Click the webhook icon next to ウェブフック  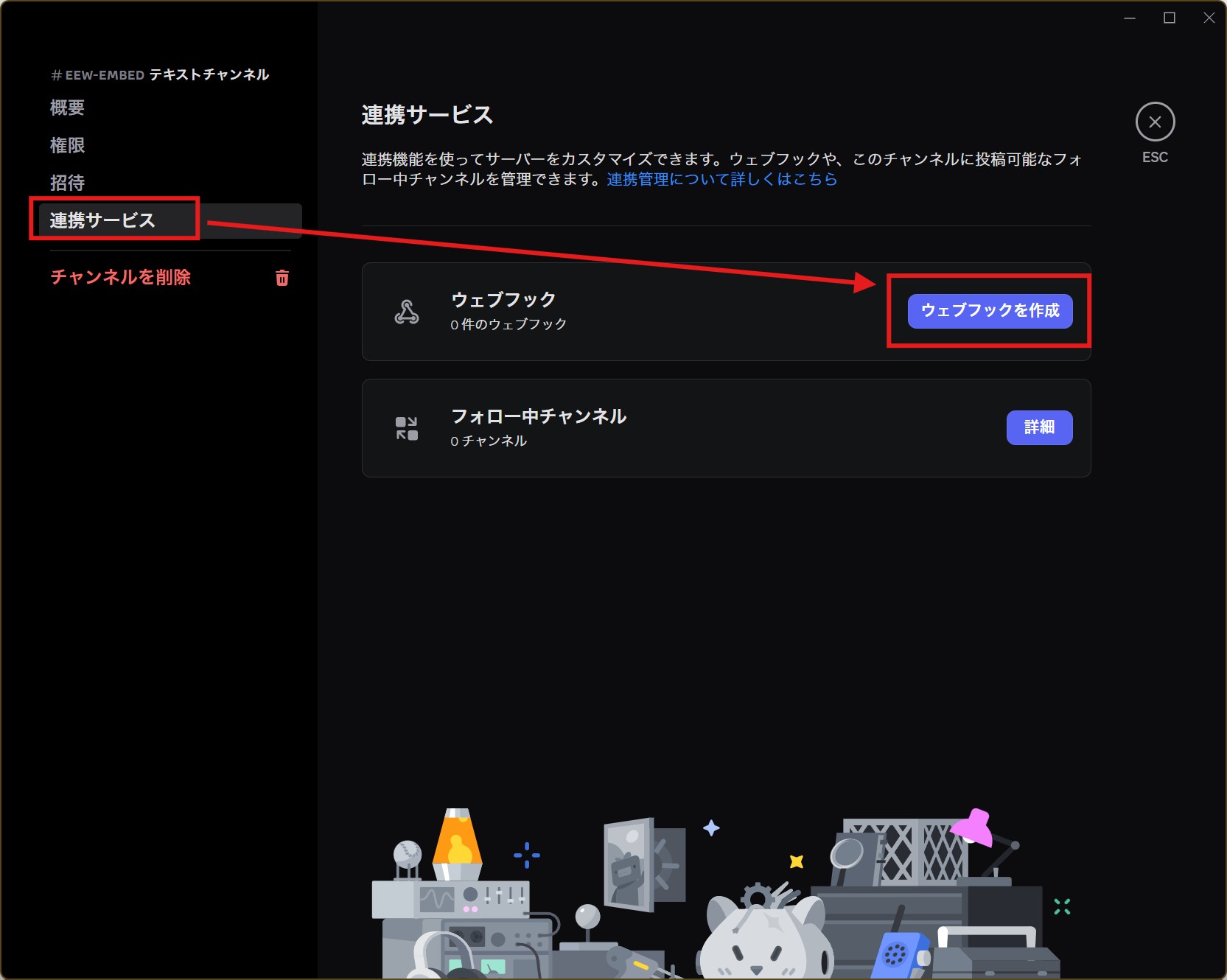pos(406,311)
